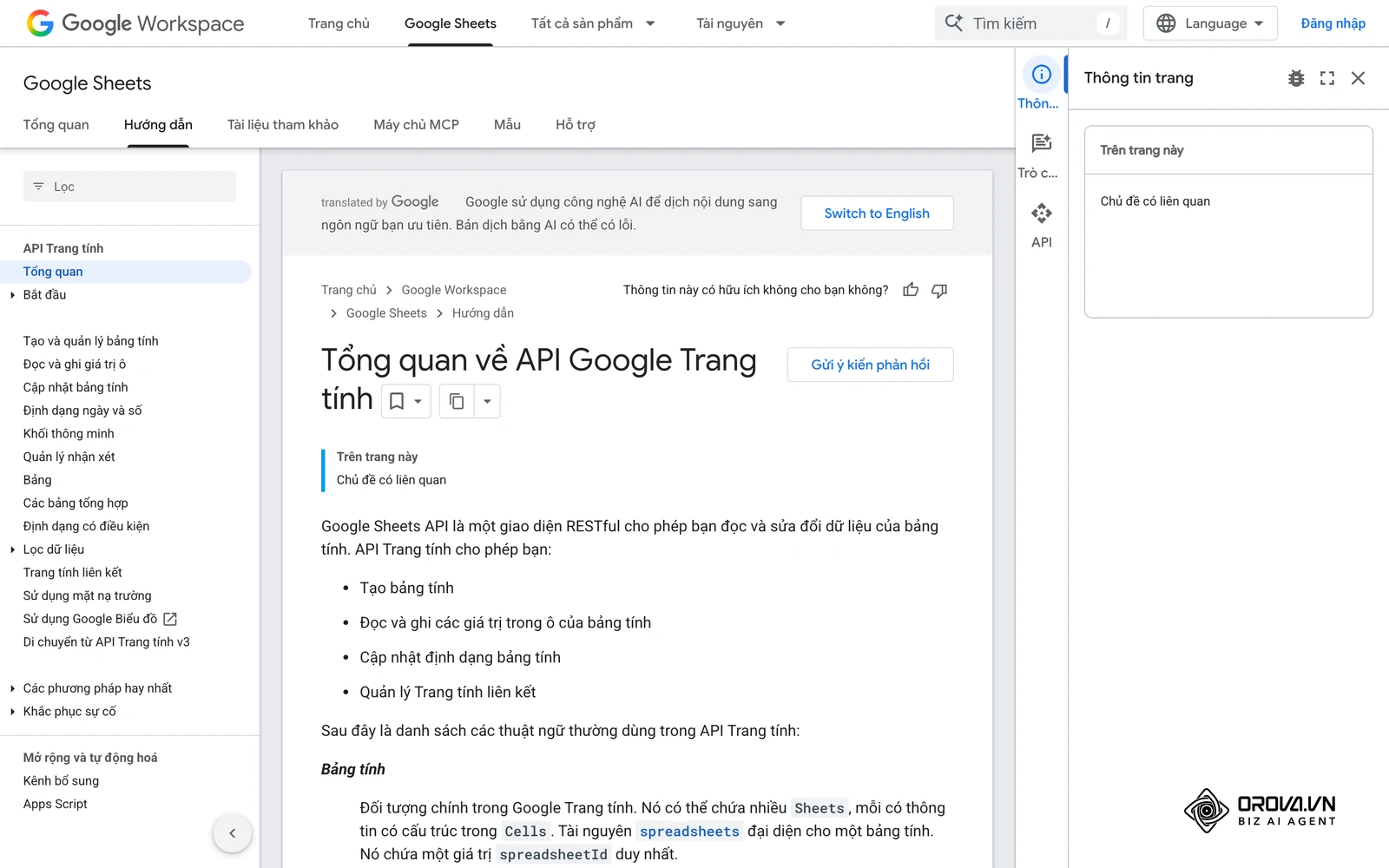Open Khối thông minh sidebar item
1389x868 pixels.
[x=69, y=434]
